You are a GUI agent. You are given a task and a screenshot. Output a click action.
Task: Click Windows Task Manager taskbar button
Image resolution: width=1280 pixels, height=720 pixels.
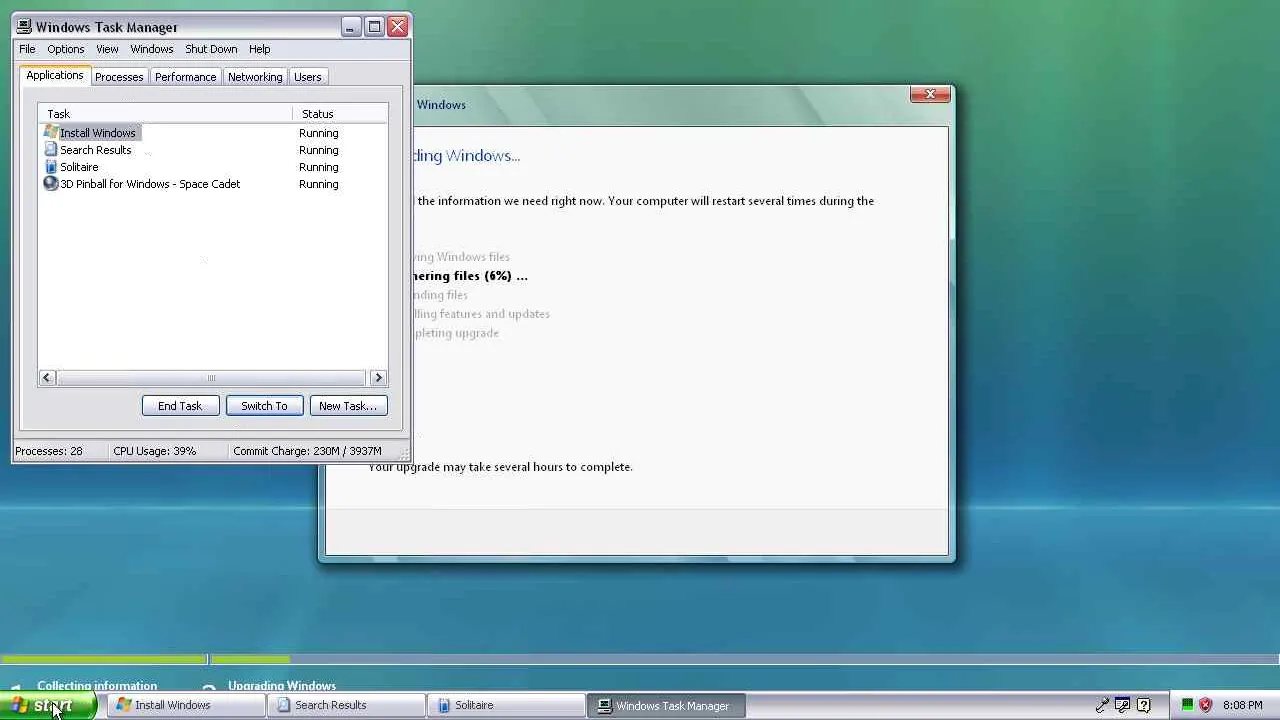click(x=666, y=705)
